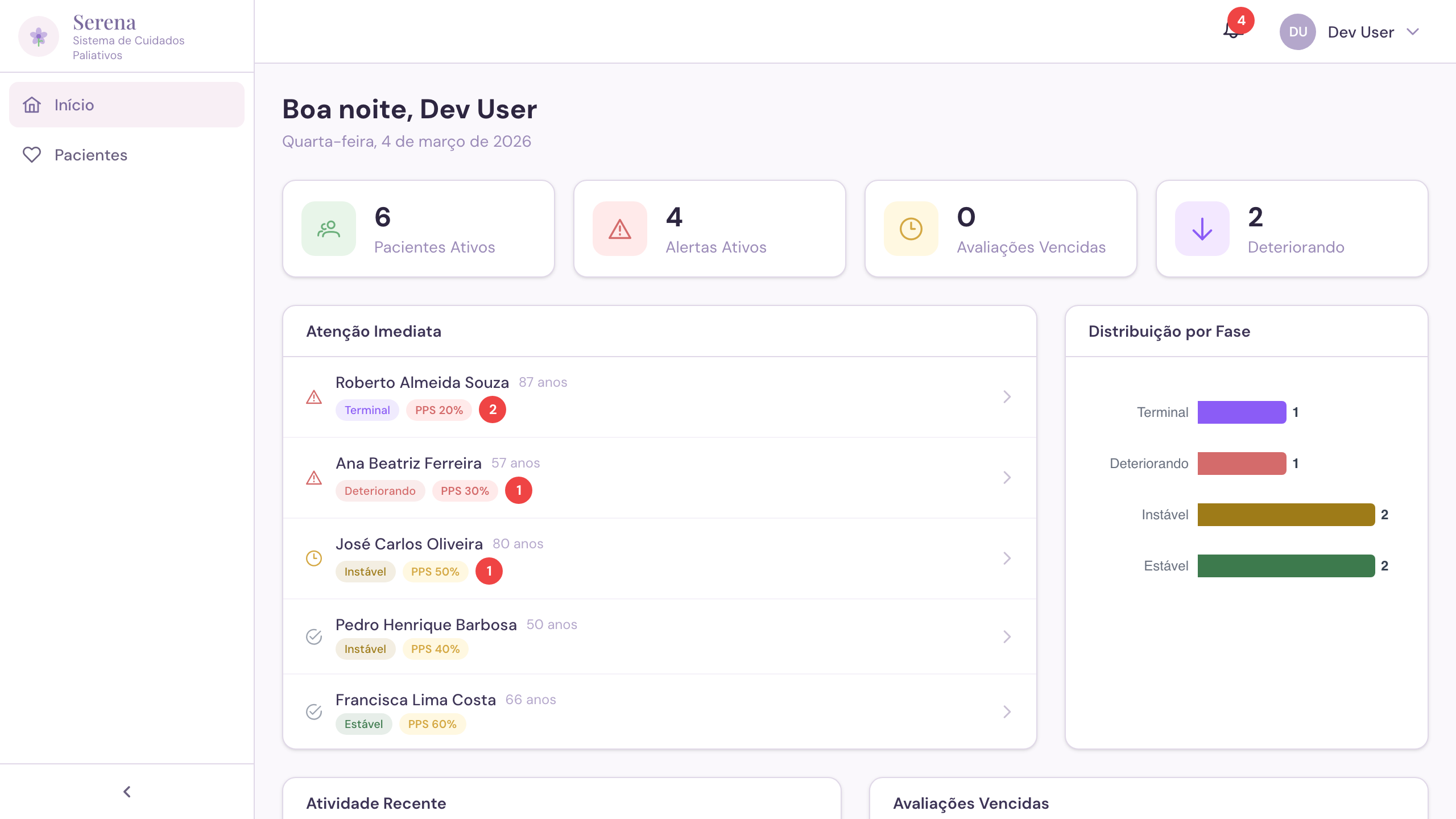Viewport: 1456px width, 819px height.
Task: Click the red alert count badge on Roberto's row
Action: (493, 409)
